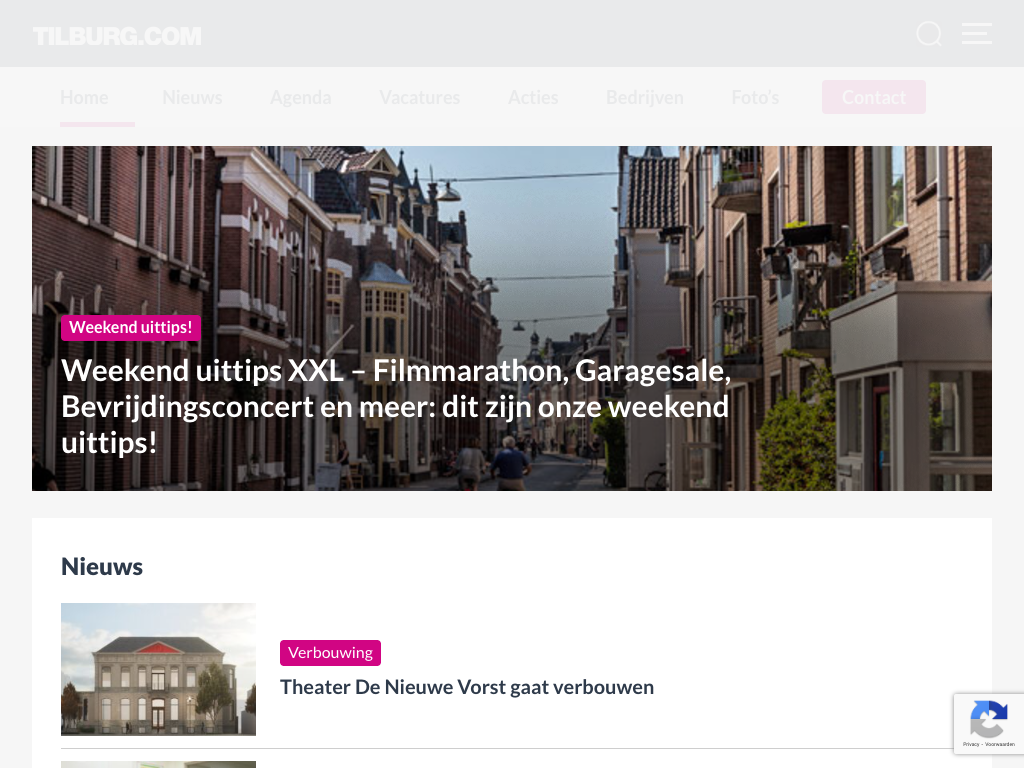Click the Weekend uittips! tag
This screenshot has height=768, width=1024.
click(131, 327)
